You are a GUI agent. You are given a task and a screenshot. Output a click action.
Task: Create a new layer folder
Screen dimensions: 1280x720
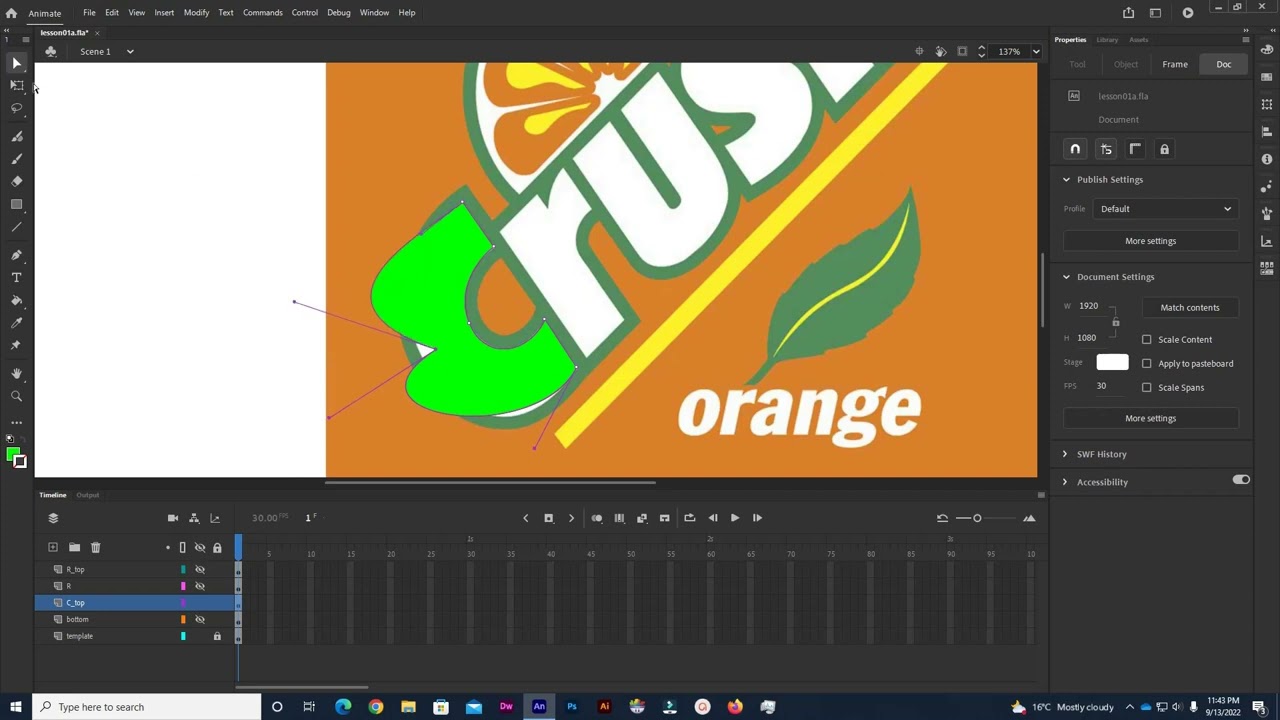[74, 547]
